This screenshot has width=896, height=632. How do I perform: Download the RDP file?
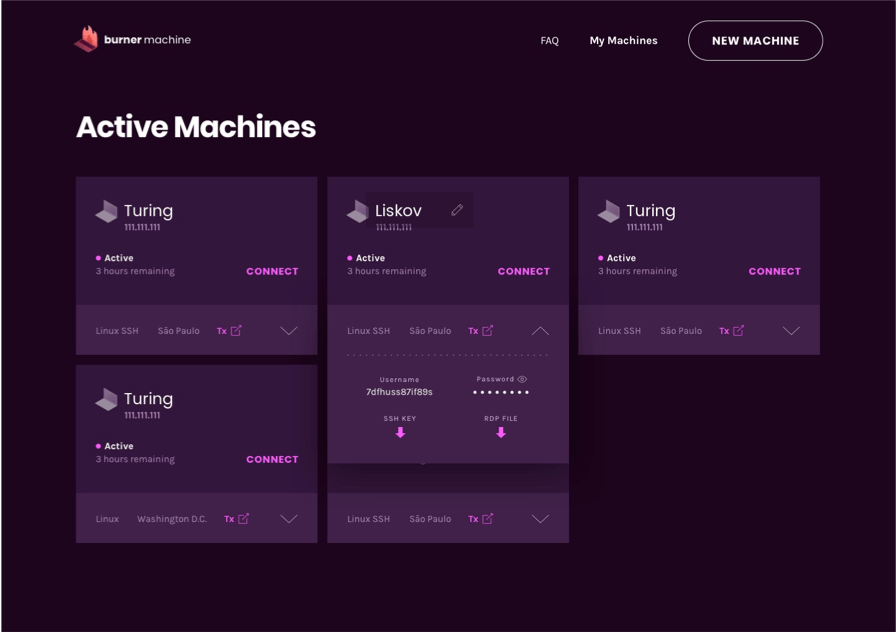(x=501, y=433)
